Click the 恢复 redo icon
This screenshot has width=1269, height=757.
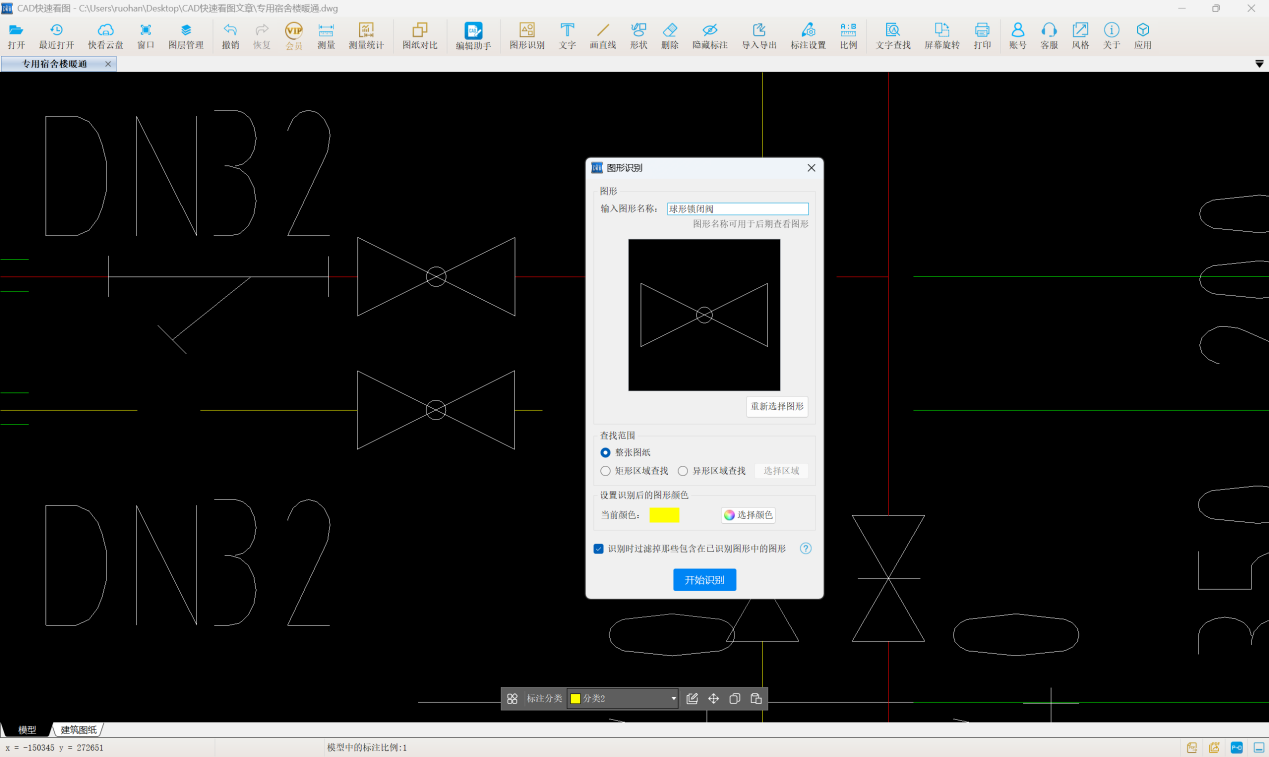[262, 36]
